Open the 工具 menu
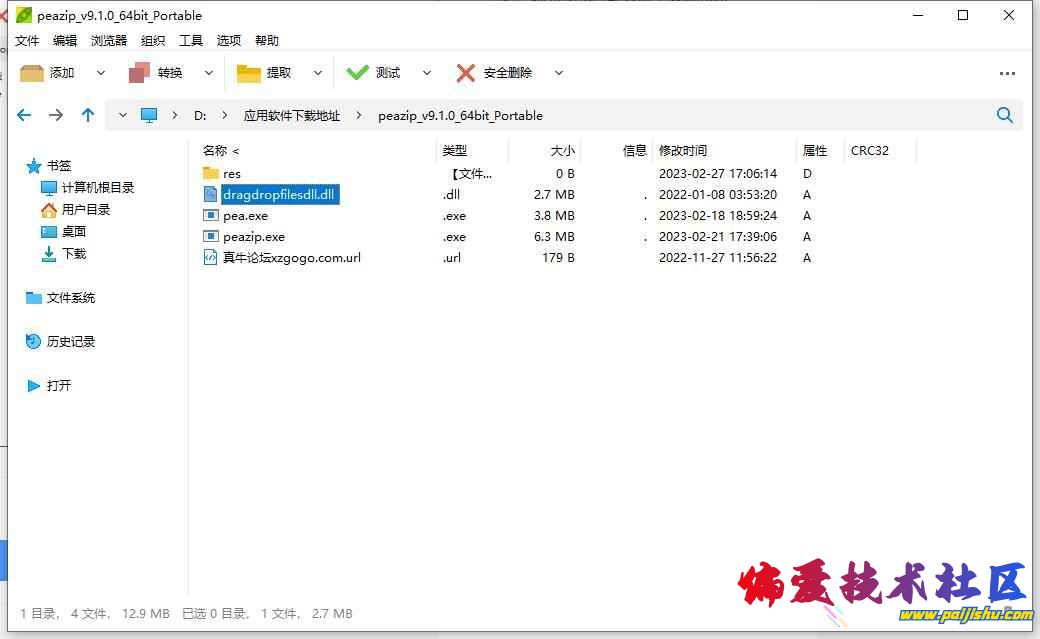Viewport: 1040px width, 639px height. 191,41
